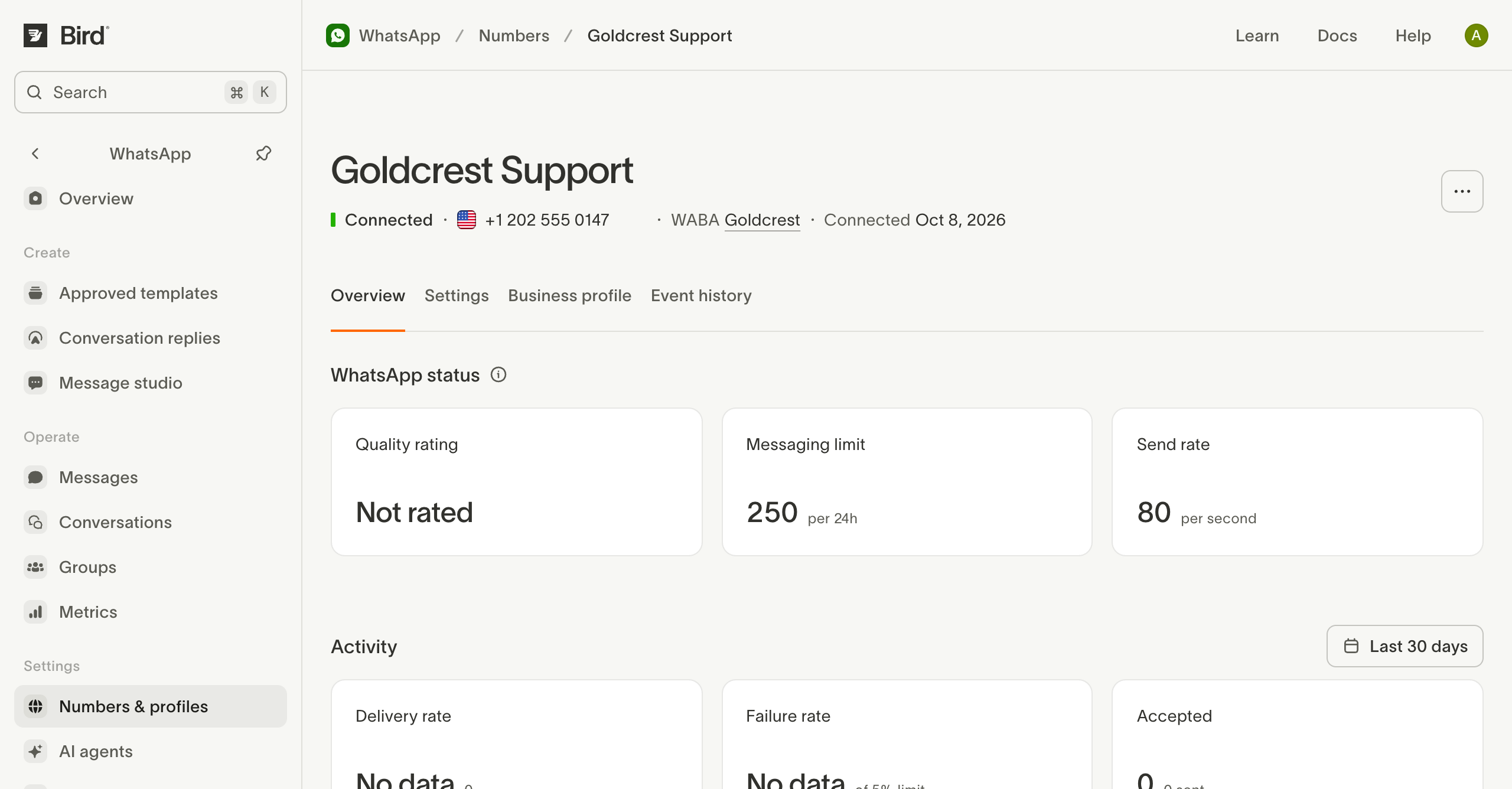Click into the Search field

(150, 92)
